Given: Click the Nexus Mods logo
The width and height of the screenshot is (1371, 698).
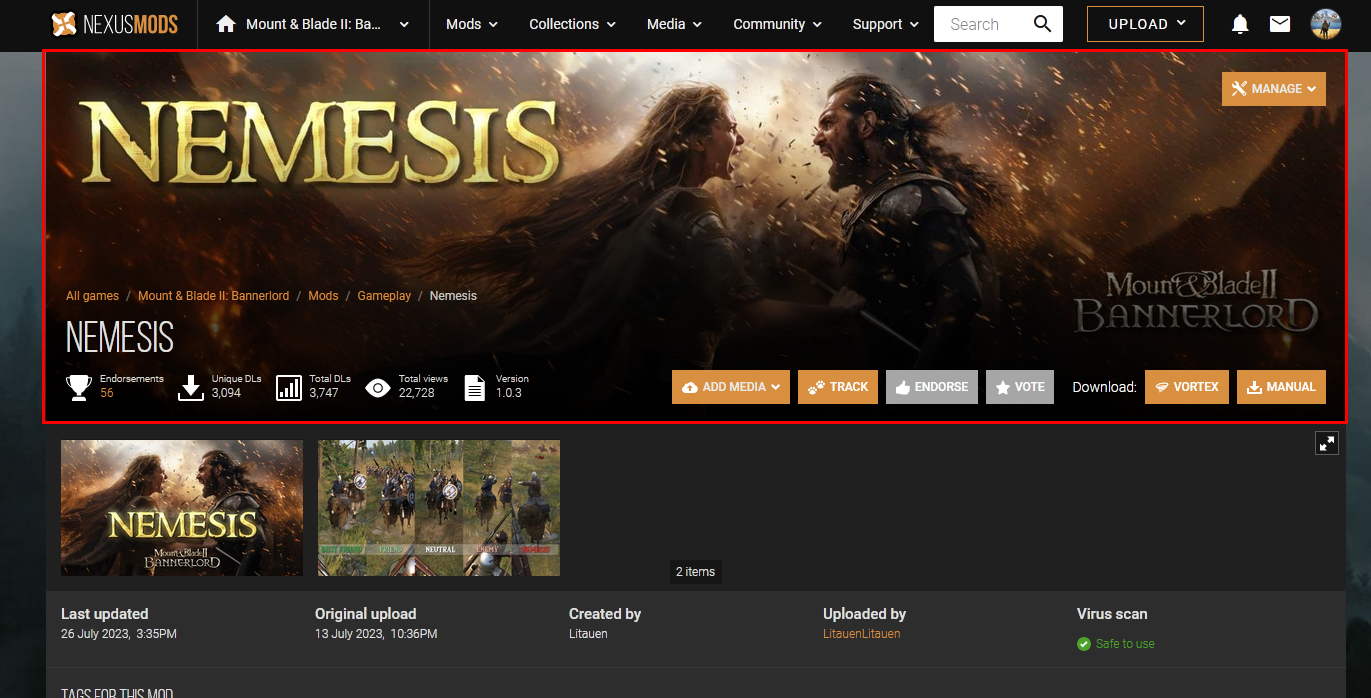Looking at the screenshot, I should (115, 24).
